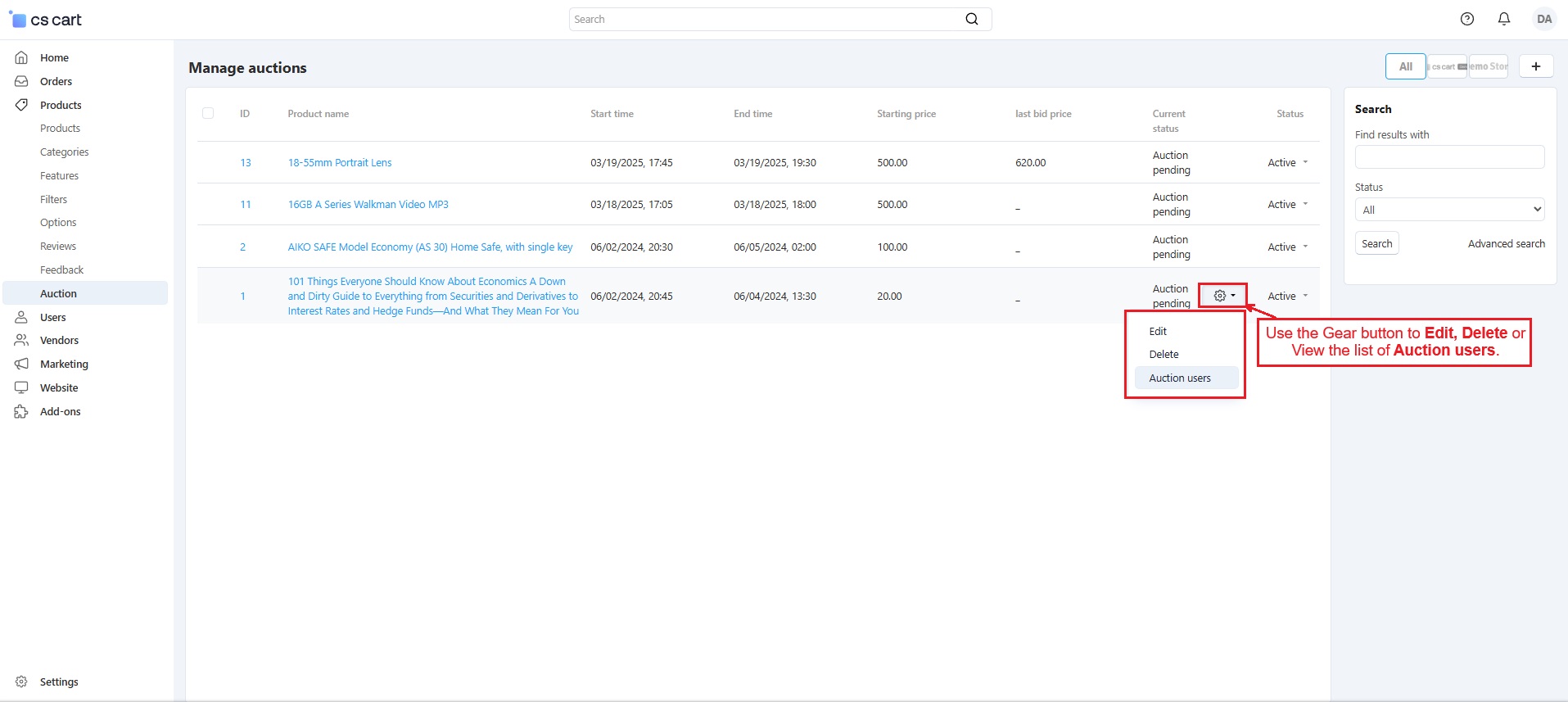Focus the Find results with input field
The width and height of the screenshot is (1568, 702).
point(1448,156)
